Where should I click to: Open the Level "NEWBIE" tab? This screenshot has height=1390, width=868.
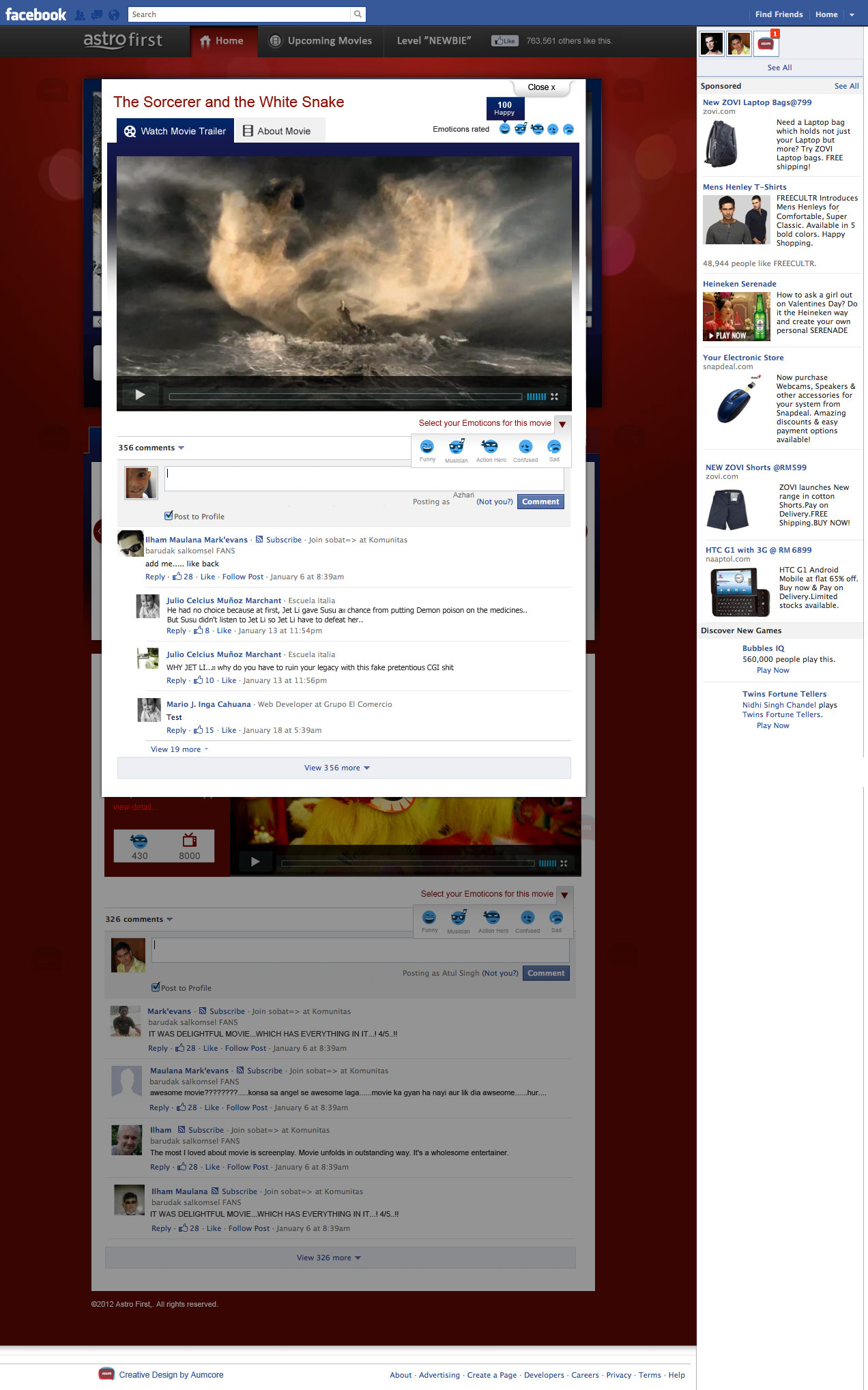[434, 41]
